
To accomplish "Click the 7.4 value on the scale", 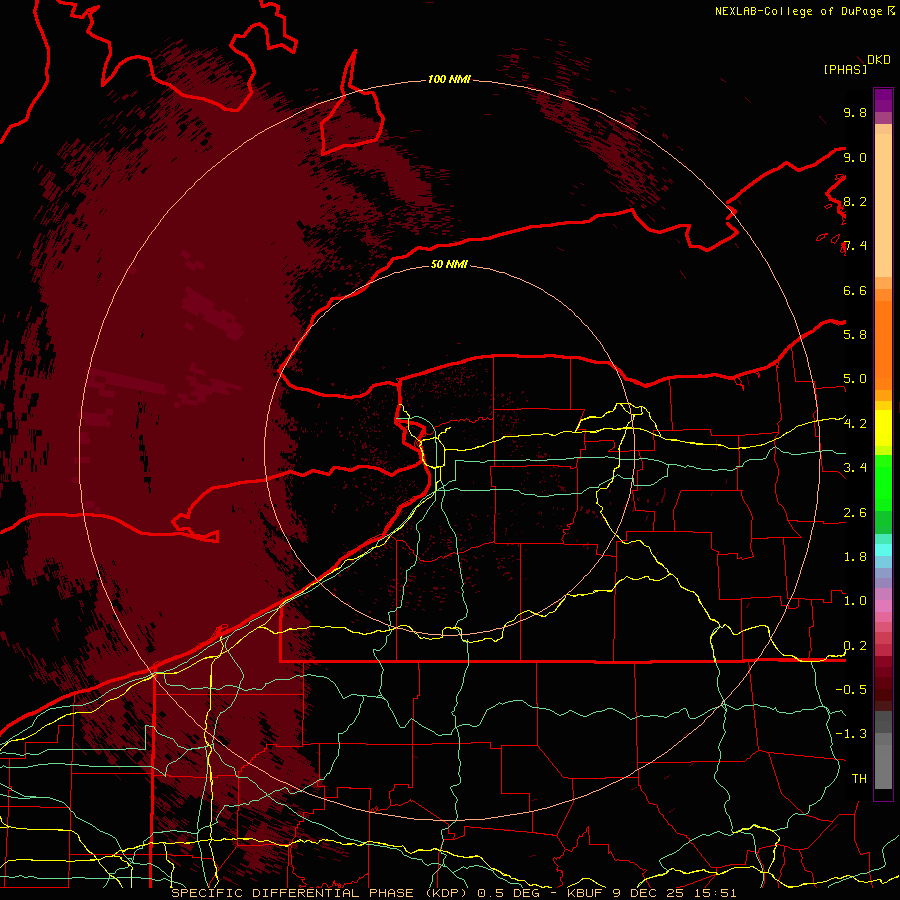I will (x=855, y=246).
